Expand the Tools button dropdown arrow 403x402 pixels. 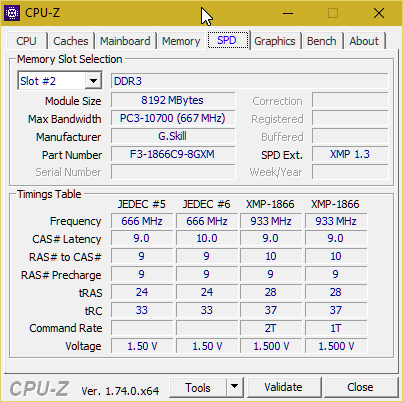[235, 387]
